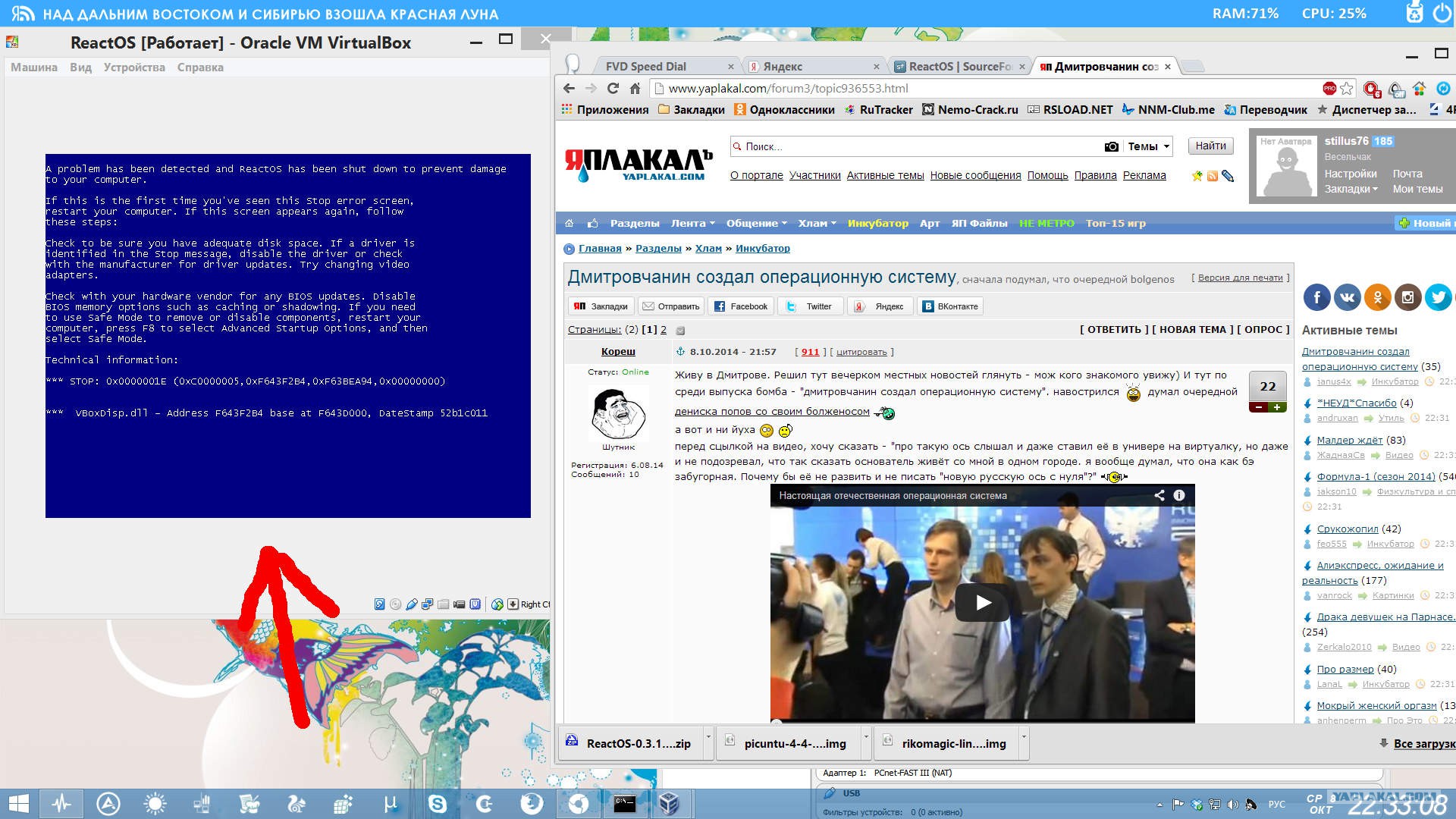The height and width of the screenshot is (819, 1456).
Task: Open Skype from taskbar
Action: click(x=438, y=804)
